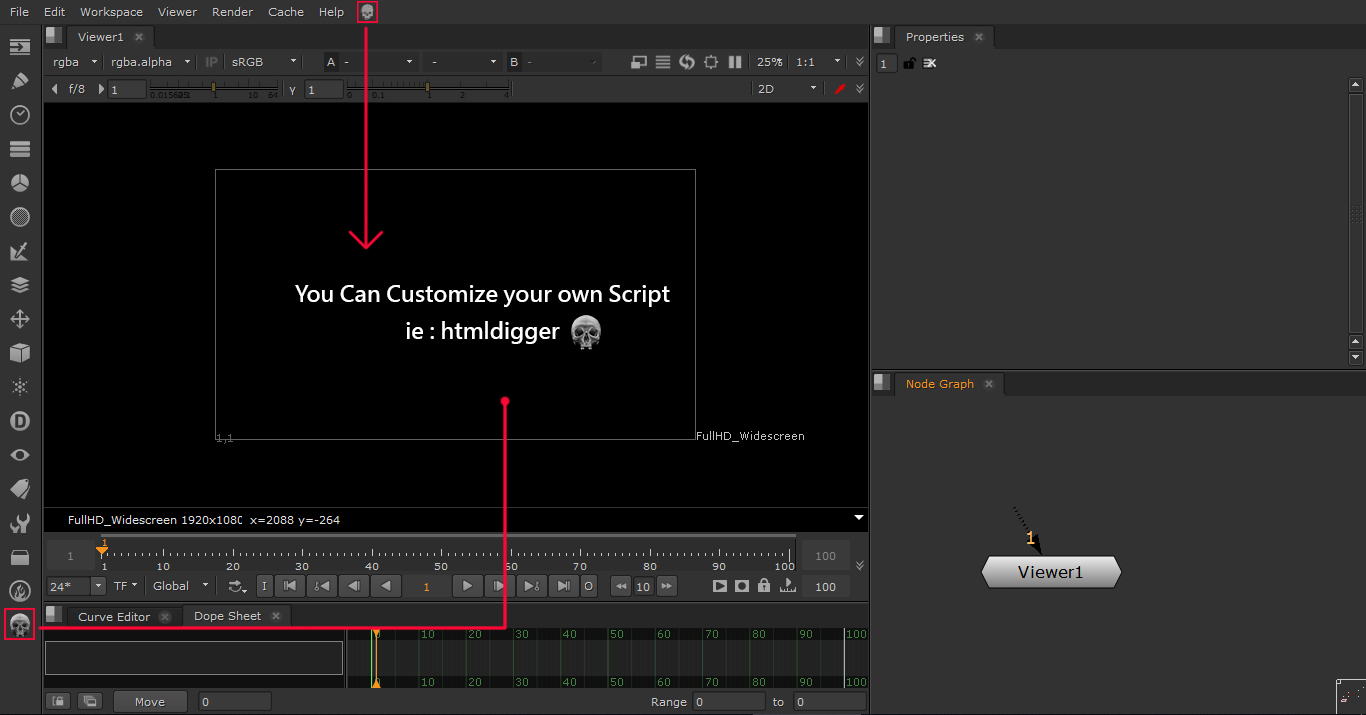
Task: Toggle the viewer pause button
Action: click(x=735, y=62)
